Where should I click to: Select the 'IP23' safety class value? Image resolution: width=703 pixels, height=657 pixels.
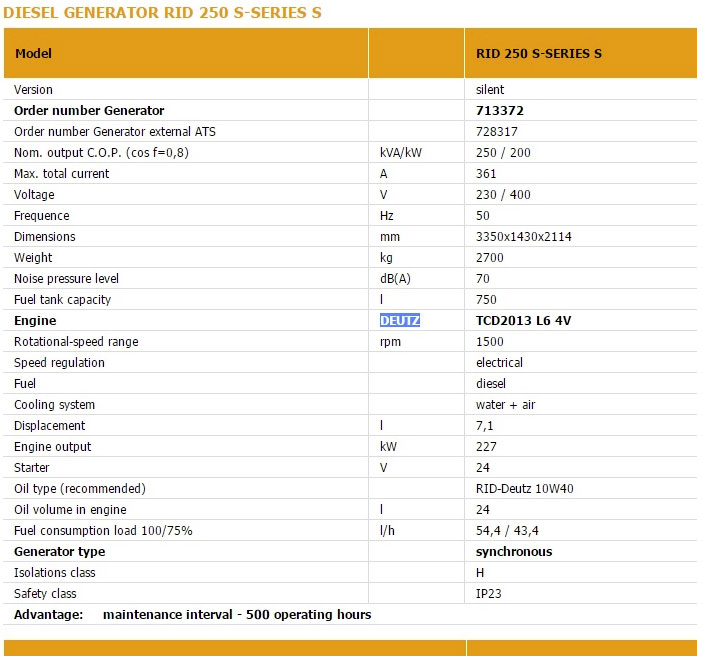point(488,594)
